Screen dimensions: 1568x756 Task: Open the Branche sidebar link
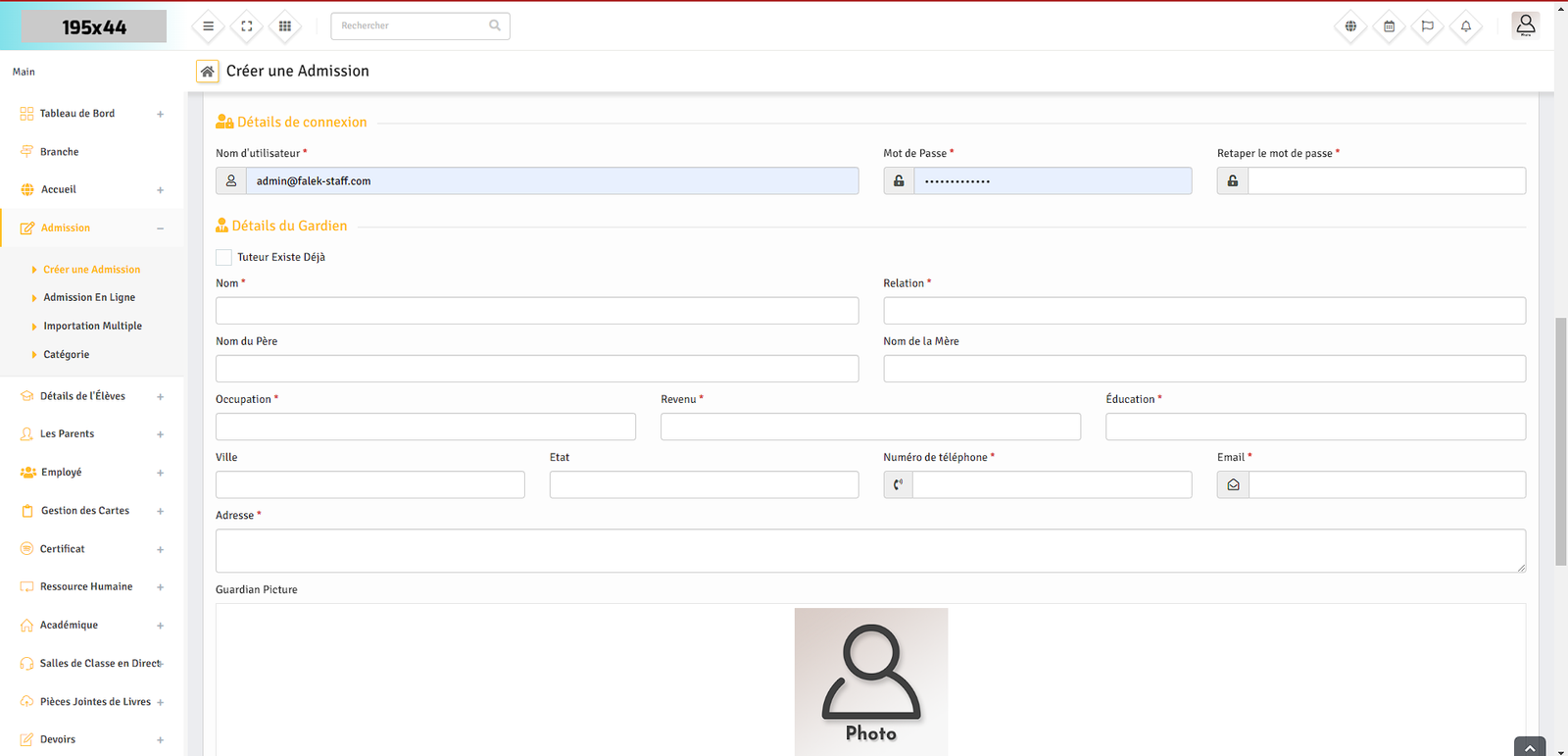(59, 152)
